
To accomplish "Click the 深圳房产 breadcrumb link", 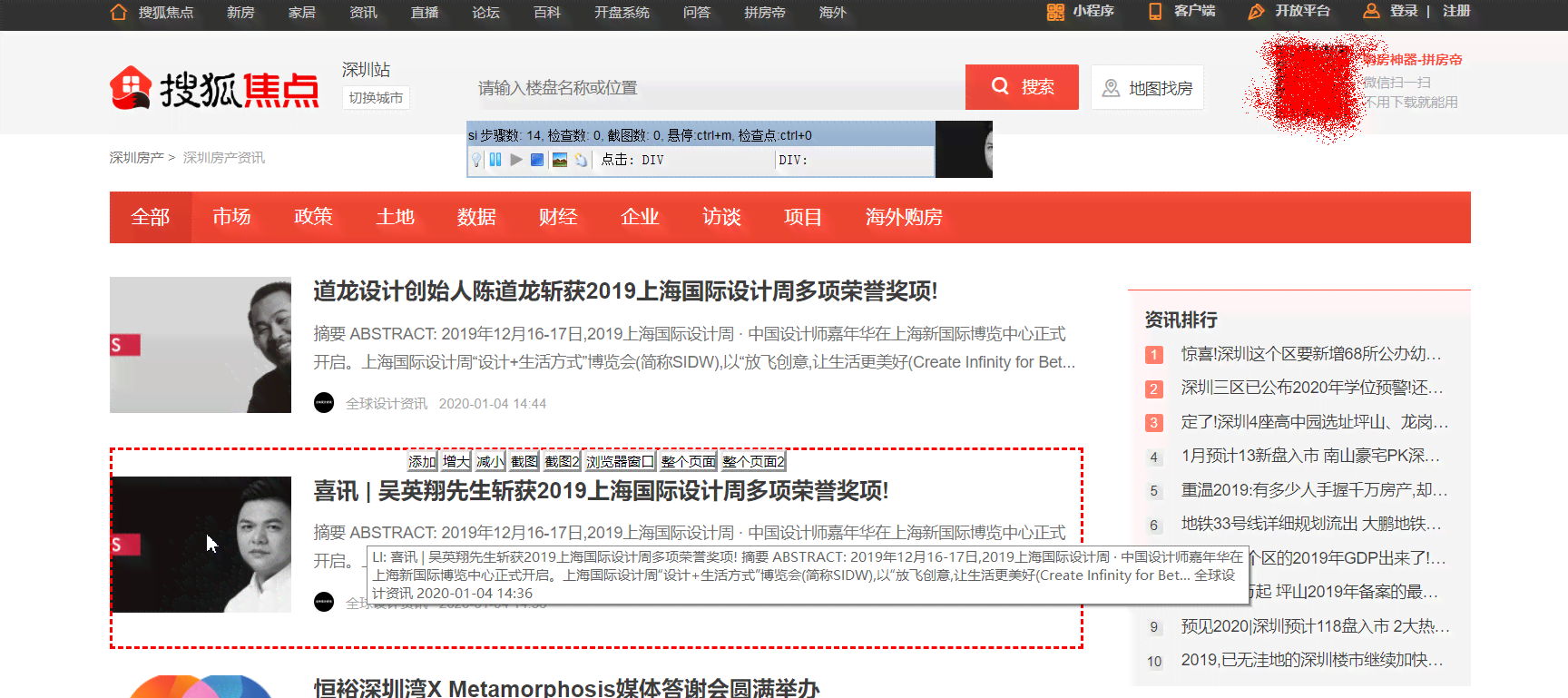I will 137,157.
